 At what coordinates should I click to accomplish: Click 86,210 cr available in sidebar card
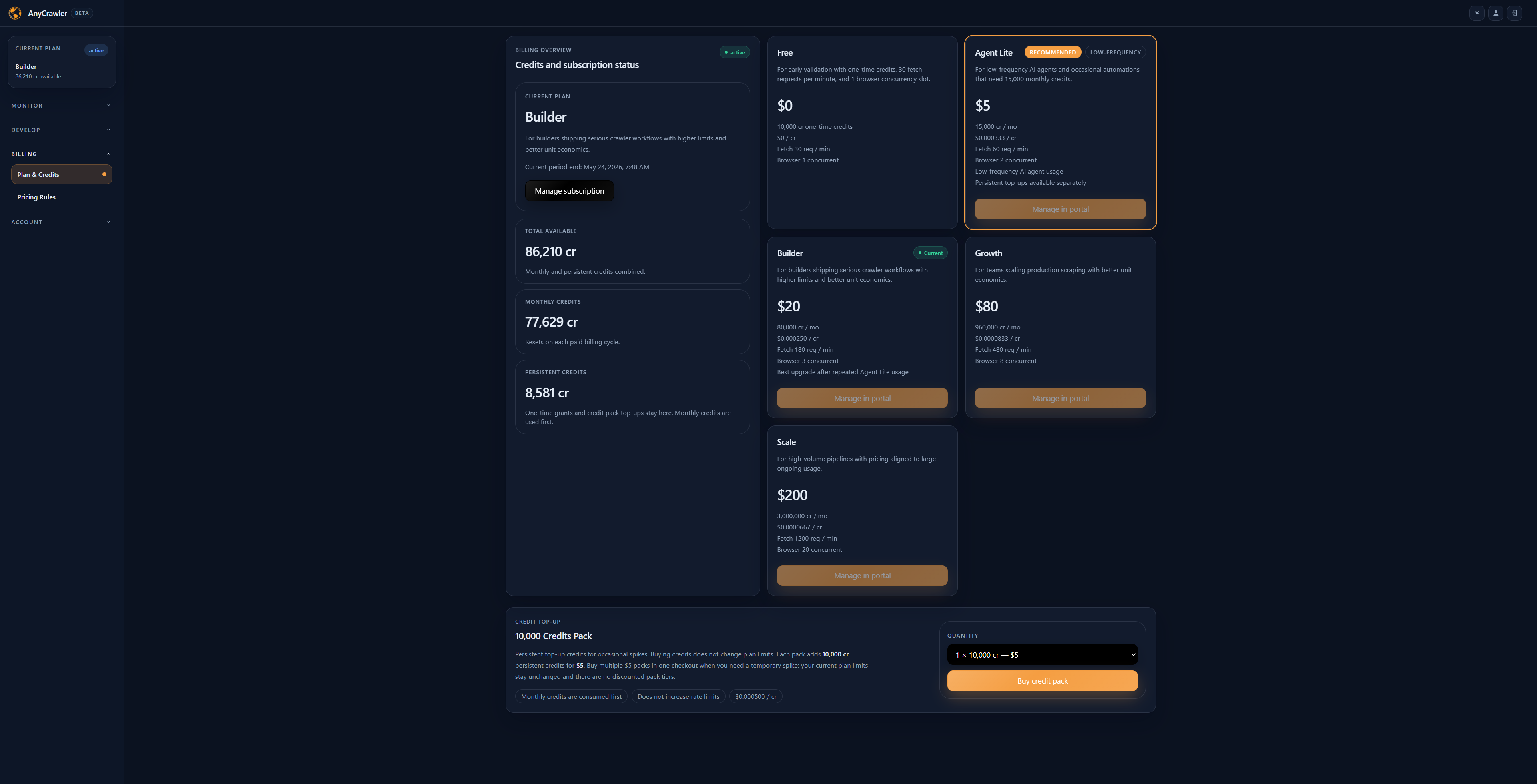pyautogui.click(x=38, y=76)
